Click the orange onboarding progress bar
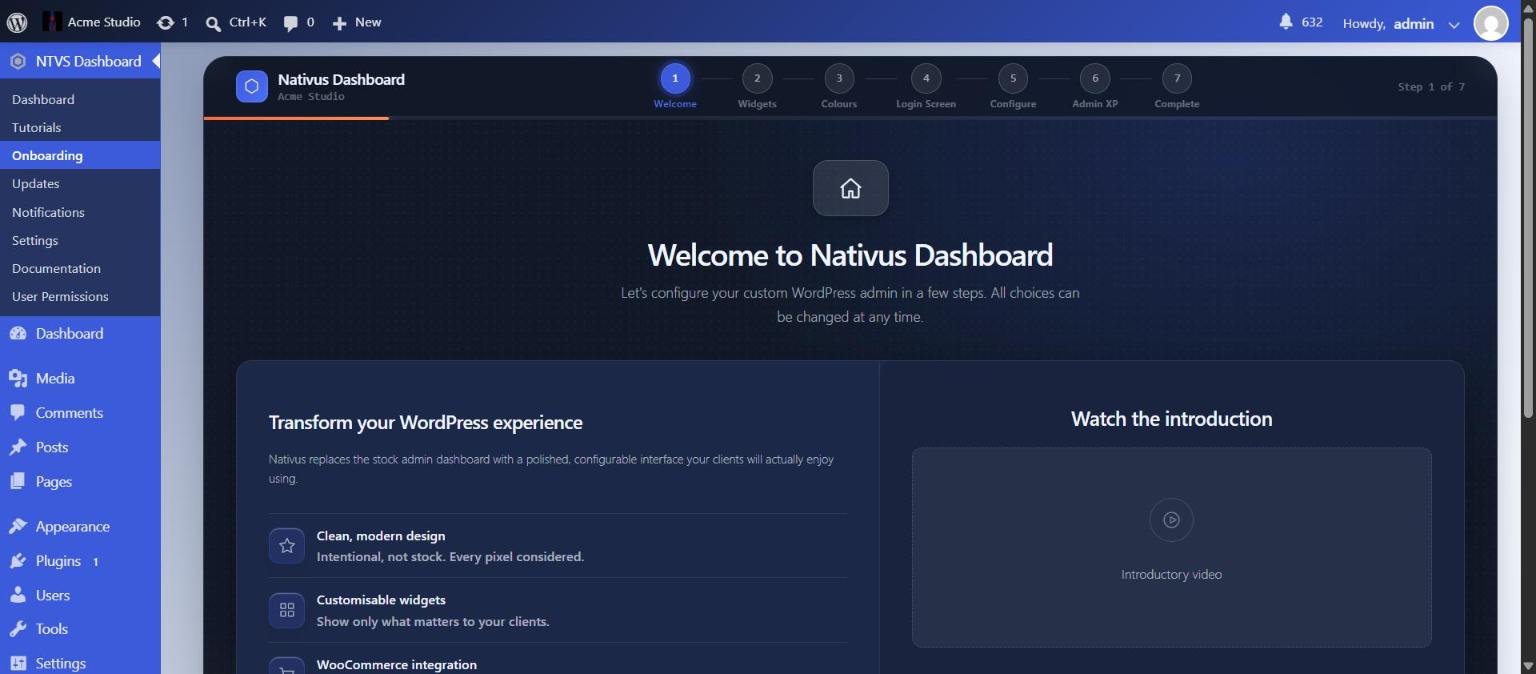This screenshot has height=674, width=1536. [x=296, y=118]
